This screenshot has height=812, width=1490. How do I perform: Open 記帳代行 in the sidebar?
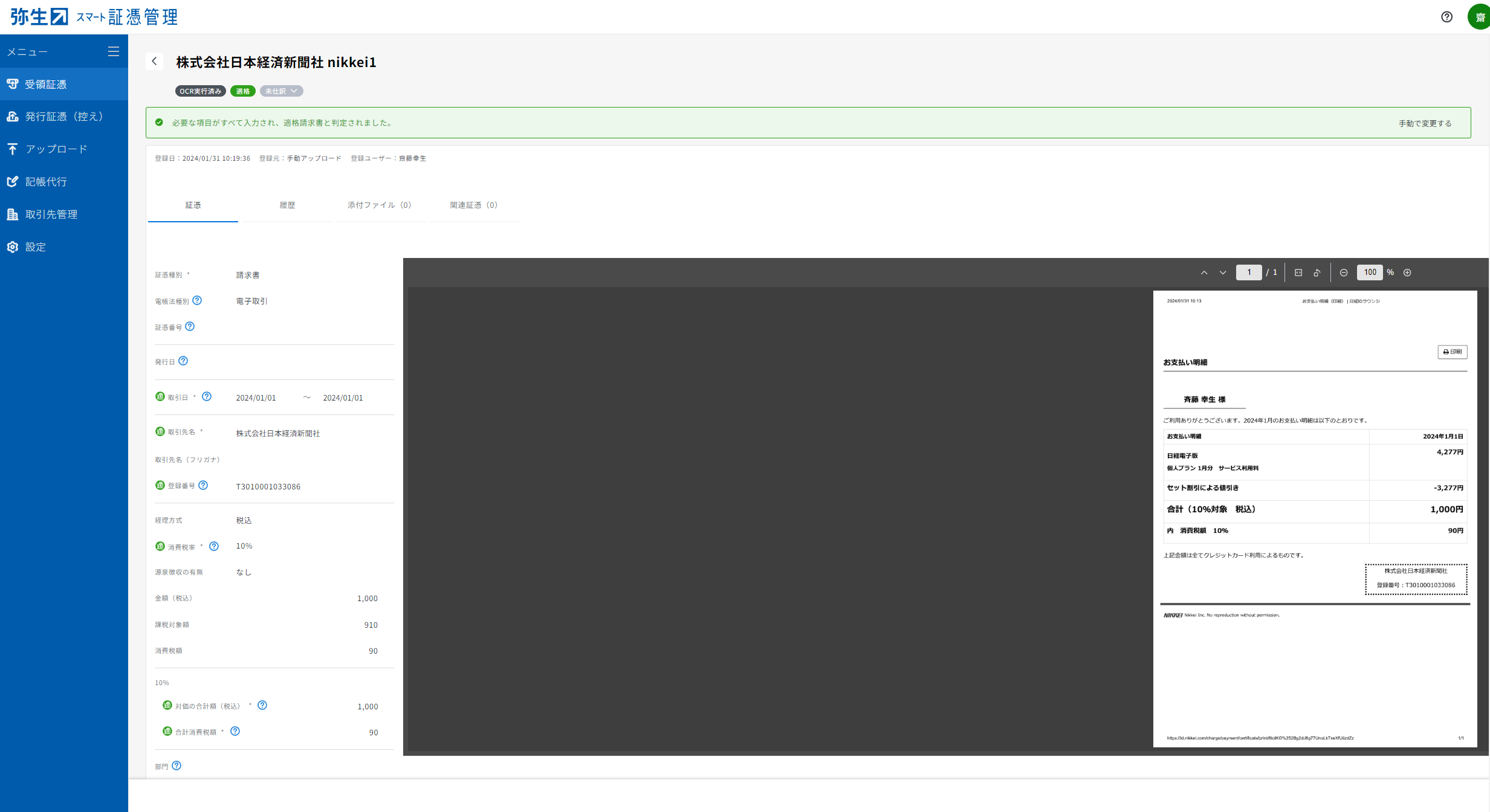(64, 182)
